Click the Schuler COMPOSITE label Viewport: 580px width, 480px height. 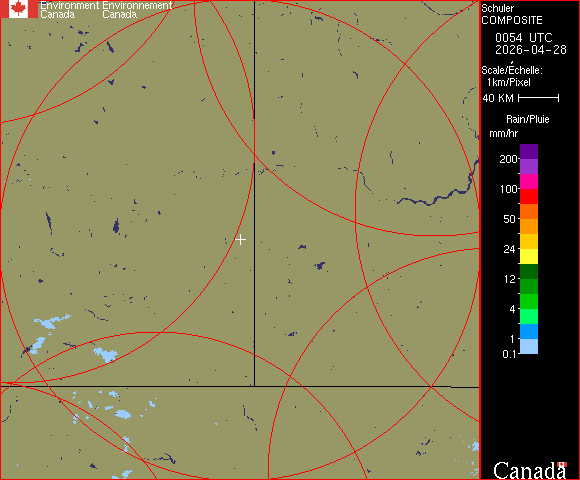click(512, 14)
